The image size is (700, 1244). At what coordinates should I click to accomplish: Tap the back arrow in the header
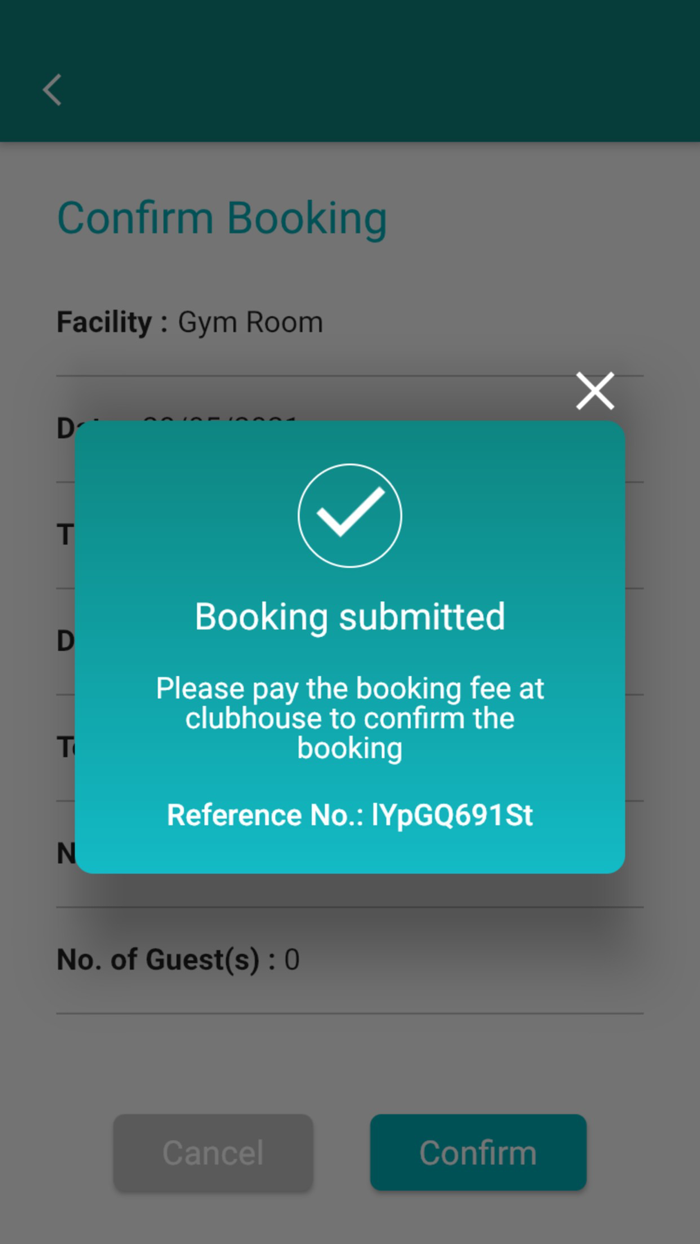[x=51, y=90]
